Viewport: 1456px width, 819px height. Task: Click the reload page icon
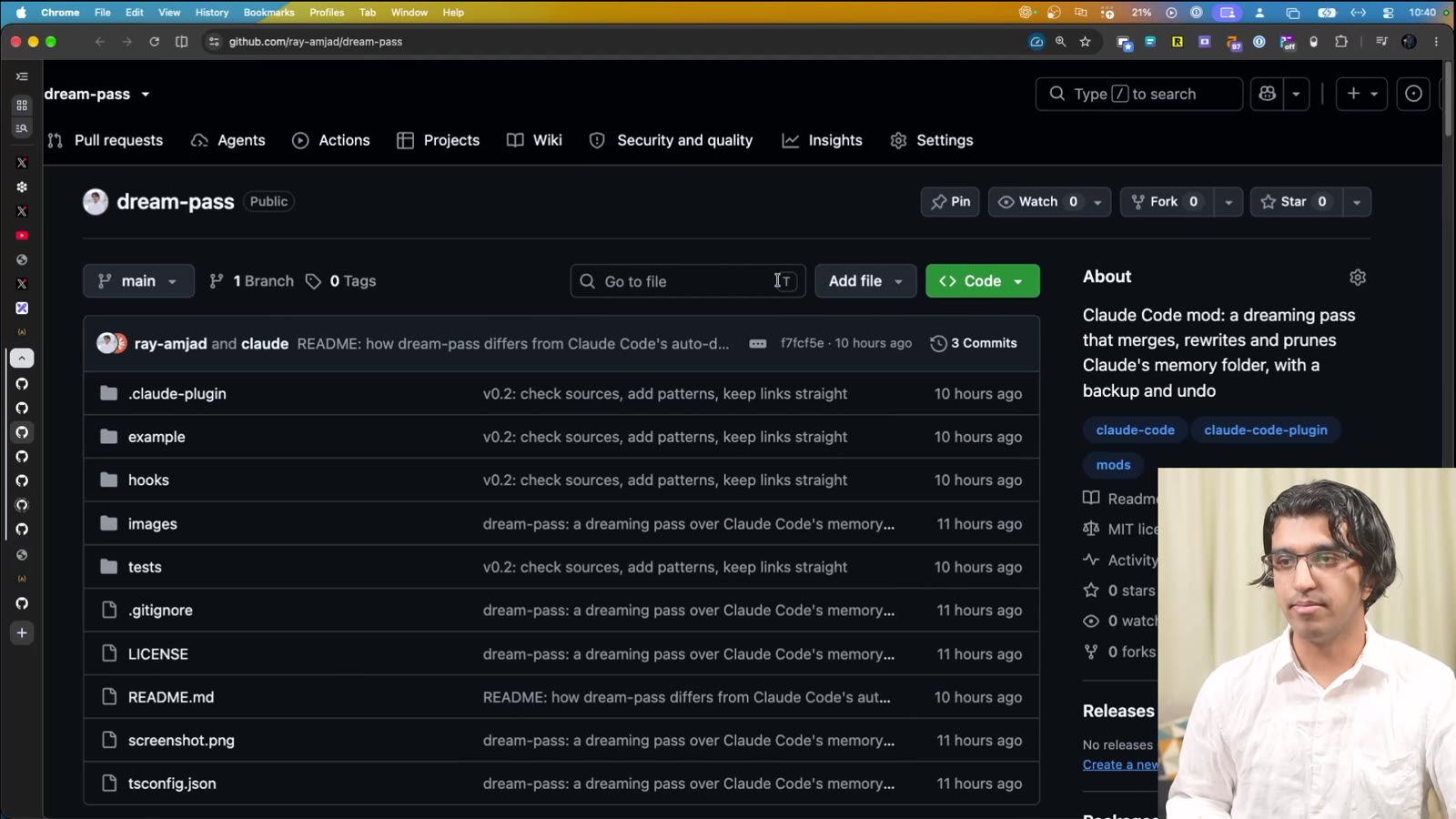click(x=155, y=42)
